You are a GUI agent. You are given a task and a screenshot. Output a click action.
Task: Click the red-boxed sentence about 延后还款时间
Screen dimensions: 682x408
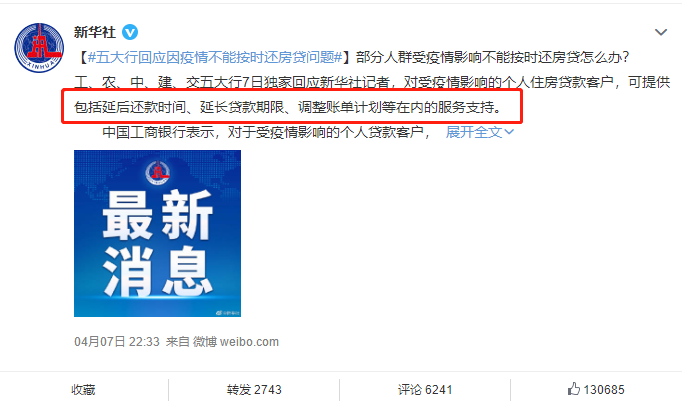289,107
